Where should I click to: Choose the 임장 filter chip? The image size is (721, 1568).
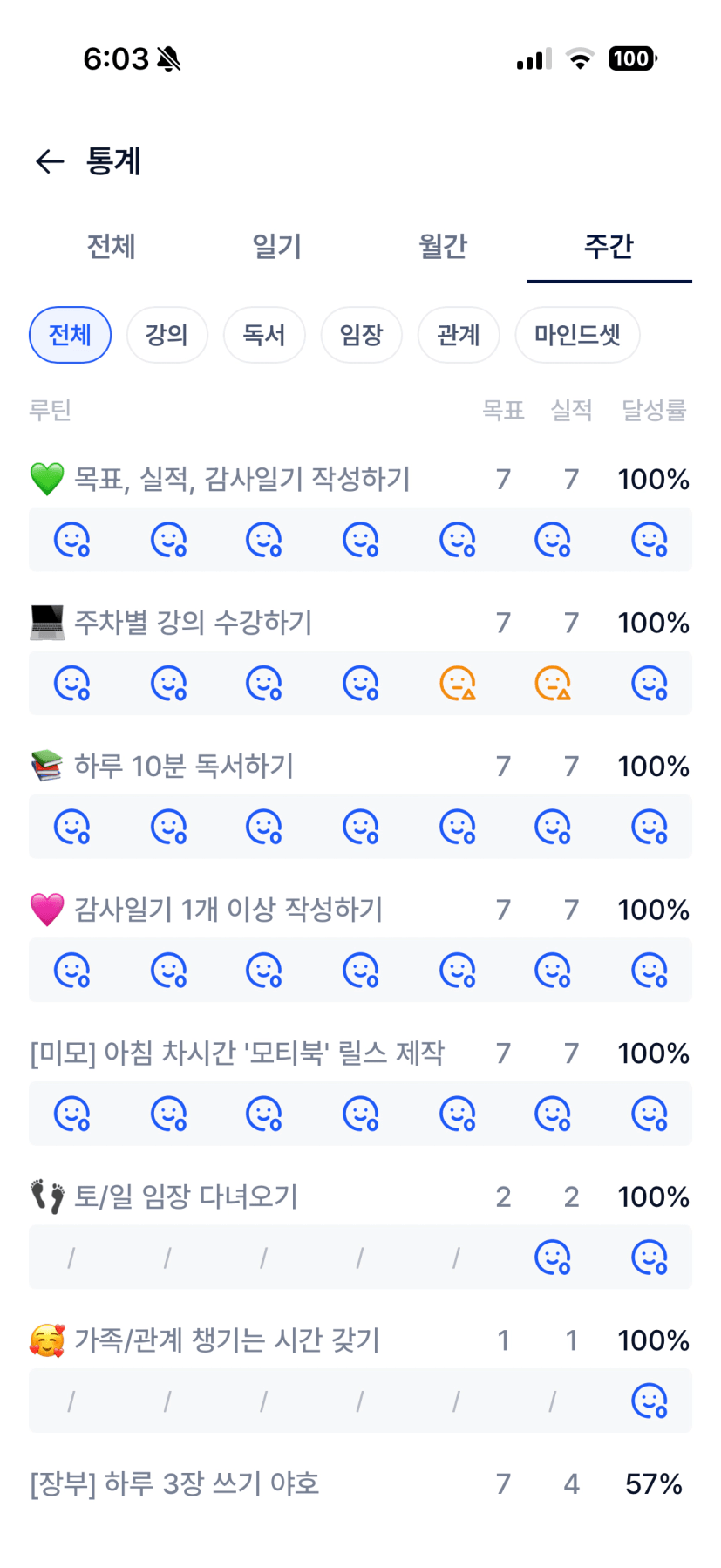[361, 335]
